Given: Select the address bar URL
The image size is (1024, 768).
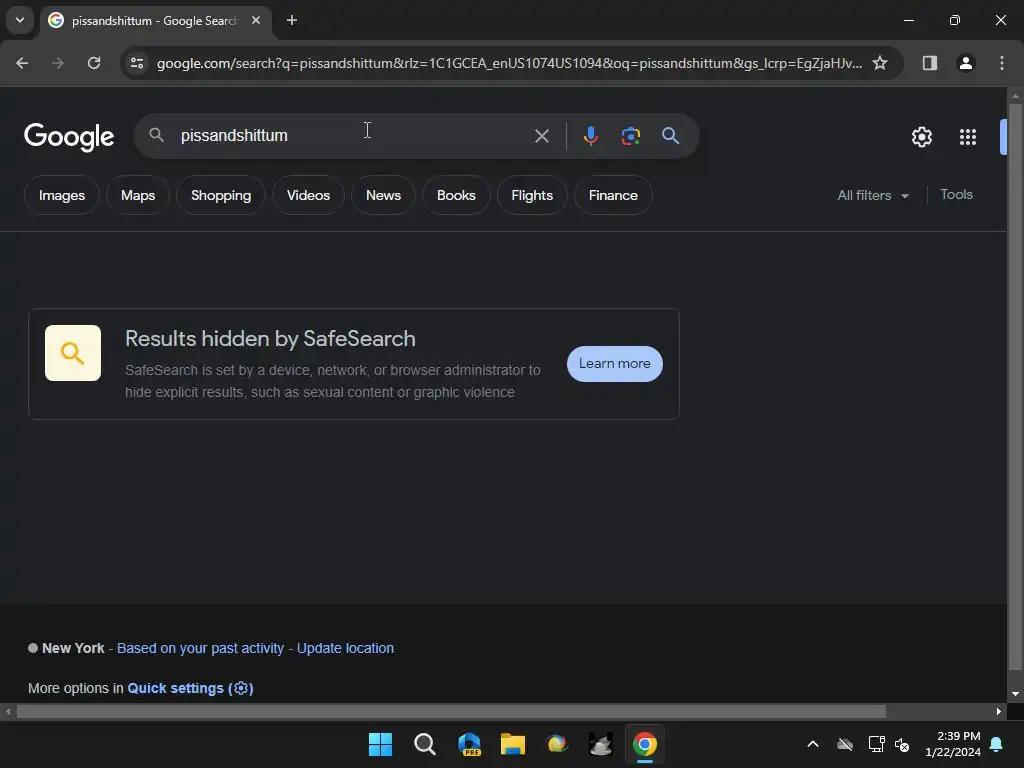Looking at the screenshot, I should [x=509, y=63].
